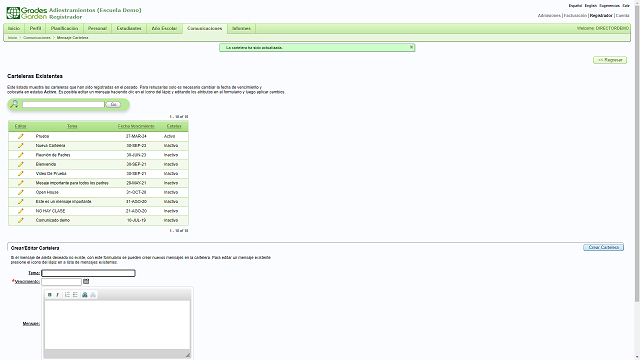Switch language to English
Viewport: 640px width, 360px height.
coord(591,6)
